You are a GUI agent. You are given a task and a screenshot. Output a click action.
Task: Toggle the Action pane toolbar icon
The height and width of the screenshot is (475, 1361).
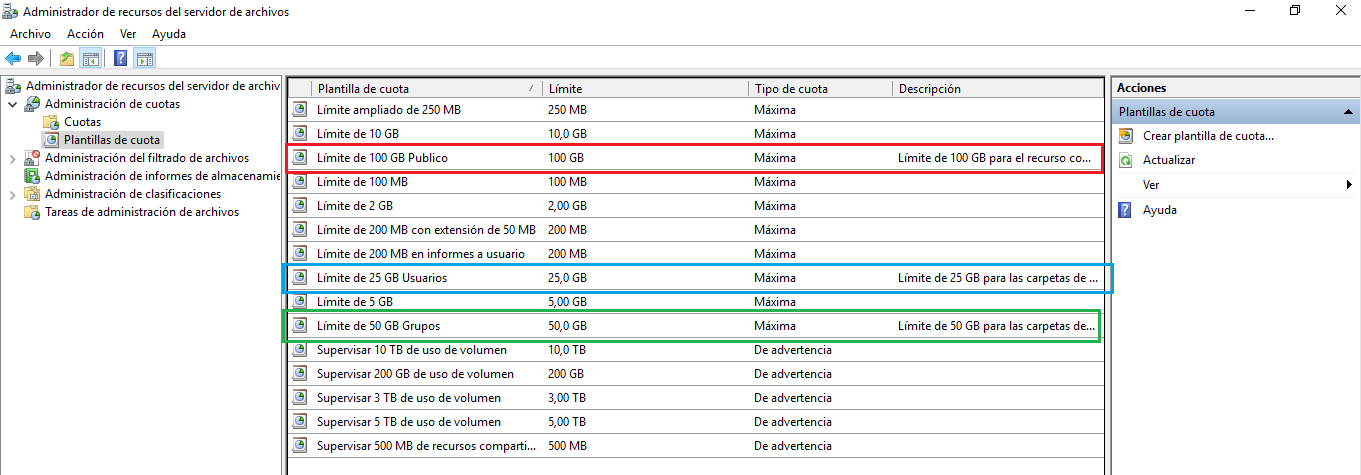(x=145, y=58)
